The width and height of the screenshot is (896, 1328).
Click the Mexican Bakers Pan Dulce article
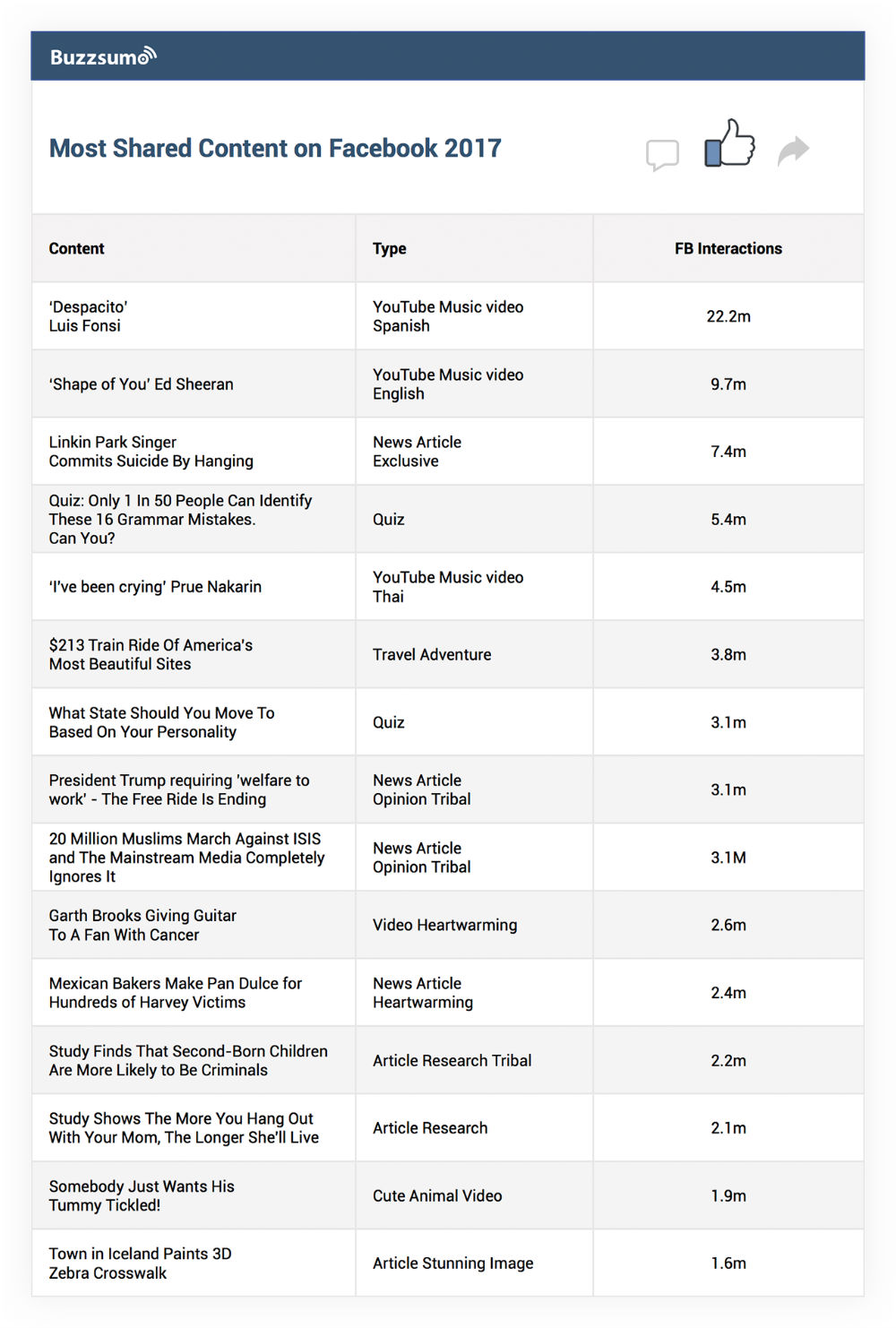[x=175, y=993]
